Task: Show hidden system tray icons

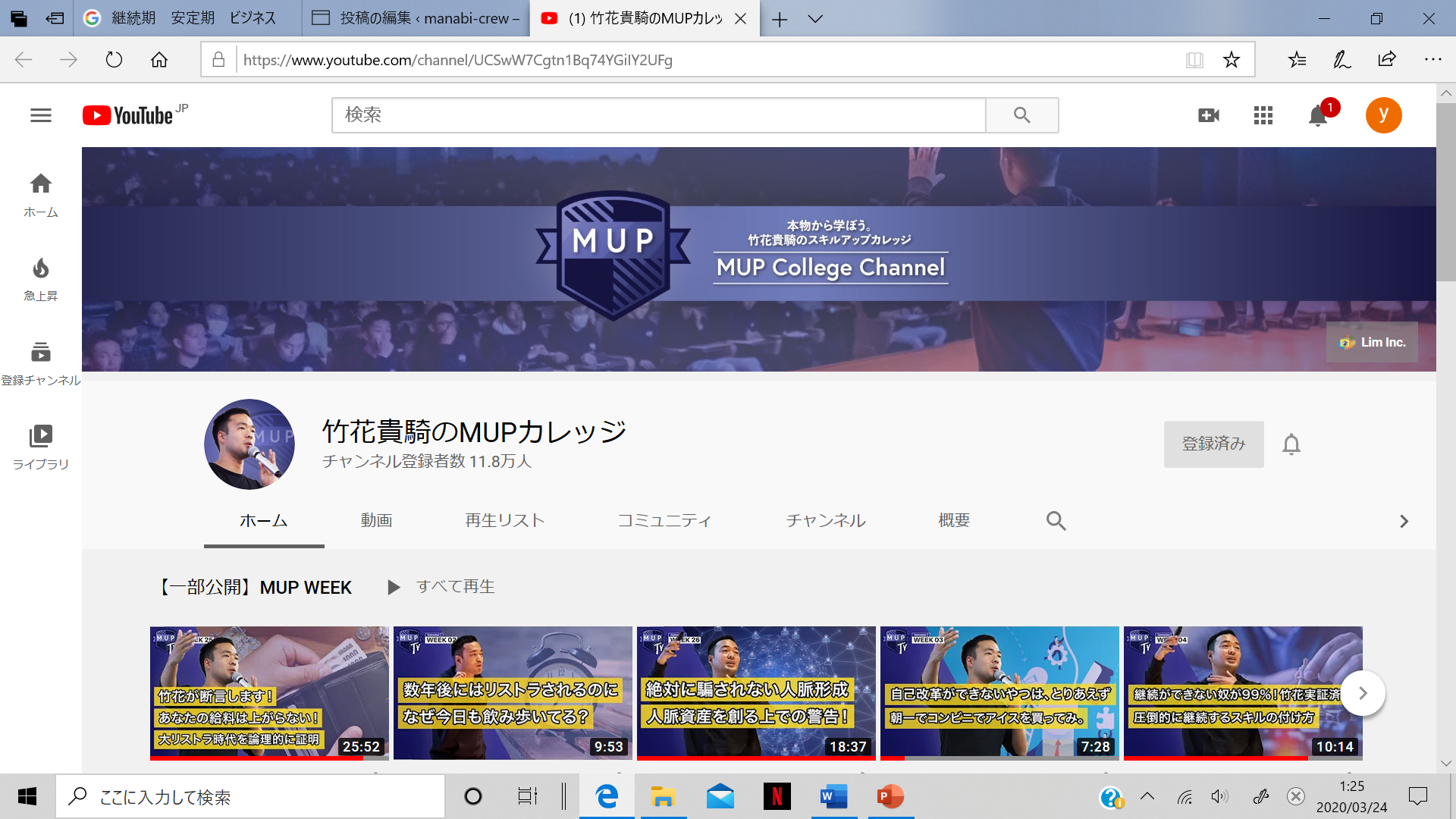Action: pyautogui.click(x=1147, y=796)
